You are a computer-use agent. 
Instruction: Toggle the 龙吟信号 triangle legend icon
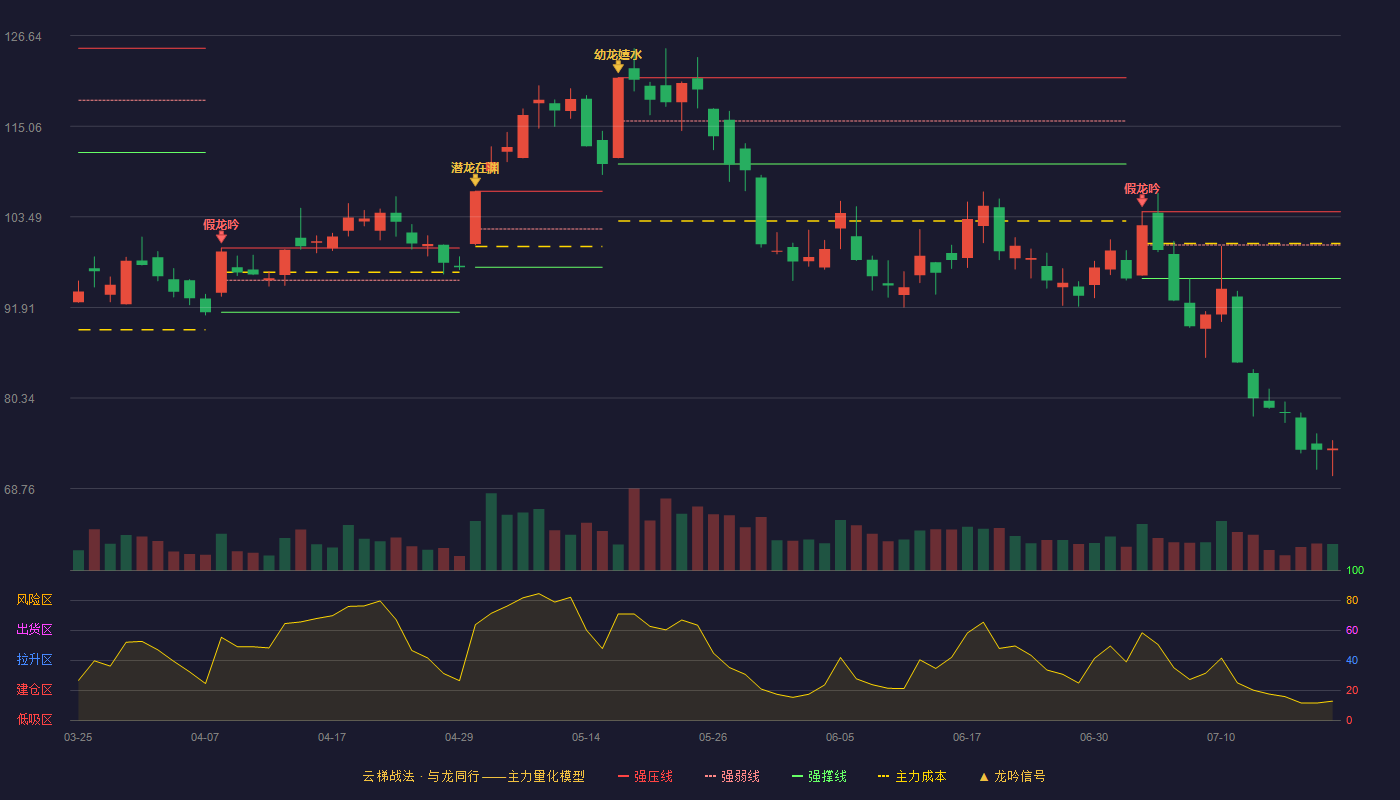tap(984, 776)
